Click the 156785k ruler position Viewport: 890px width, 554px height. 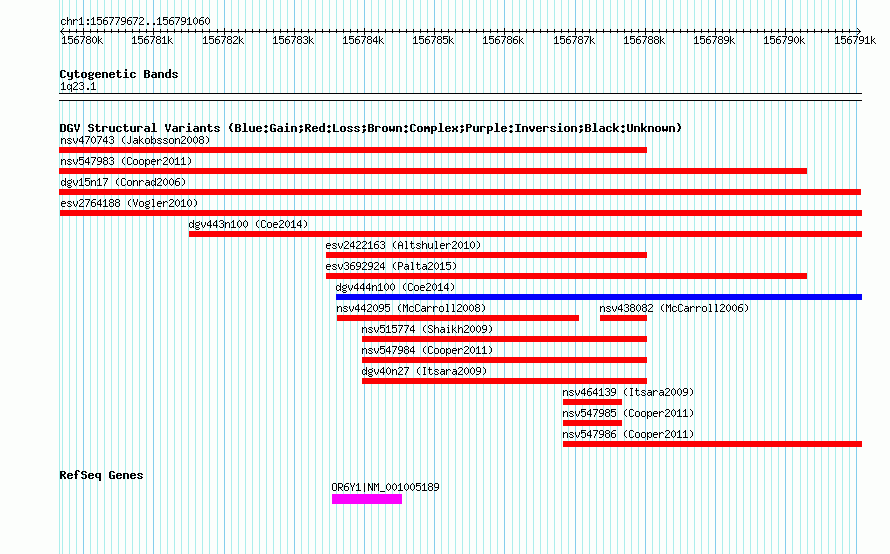433,40
